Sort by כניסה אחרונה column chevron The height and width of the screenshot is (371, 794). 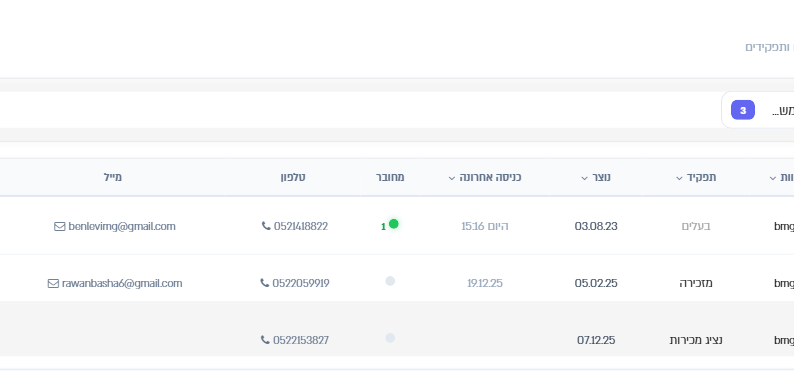pos(452,178)
